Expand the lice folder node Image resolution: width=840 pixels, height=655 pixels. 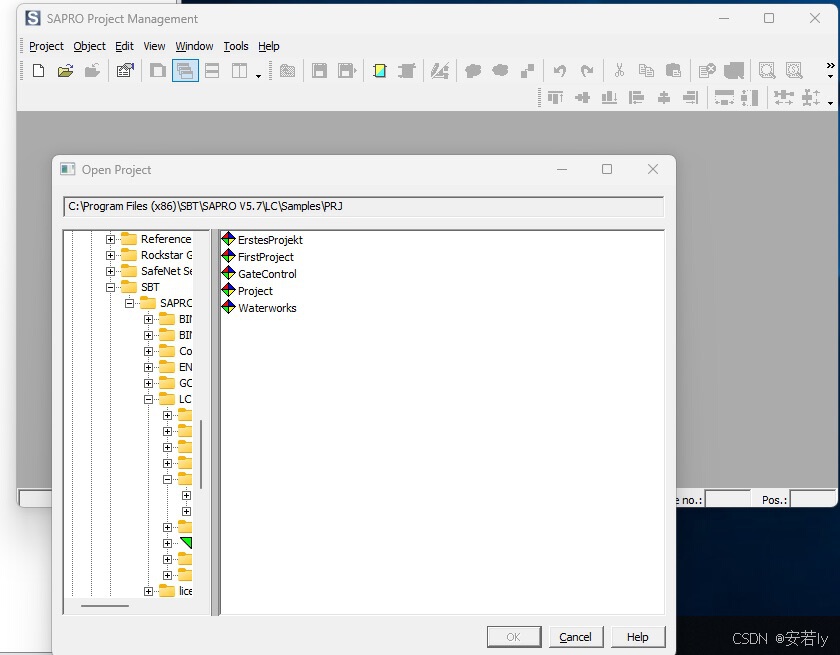pyautogui.click(x=148, y=591)
